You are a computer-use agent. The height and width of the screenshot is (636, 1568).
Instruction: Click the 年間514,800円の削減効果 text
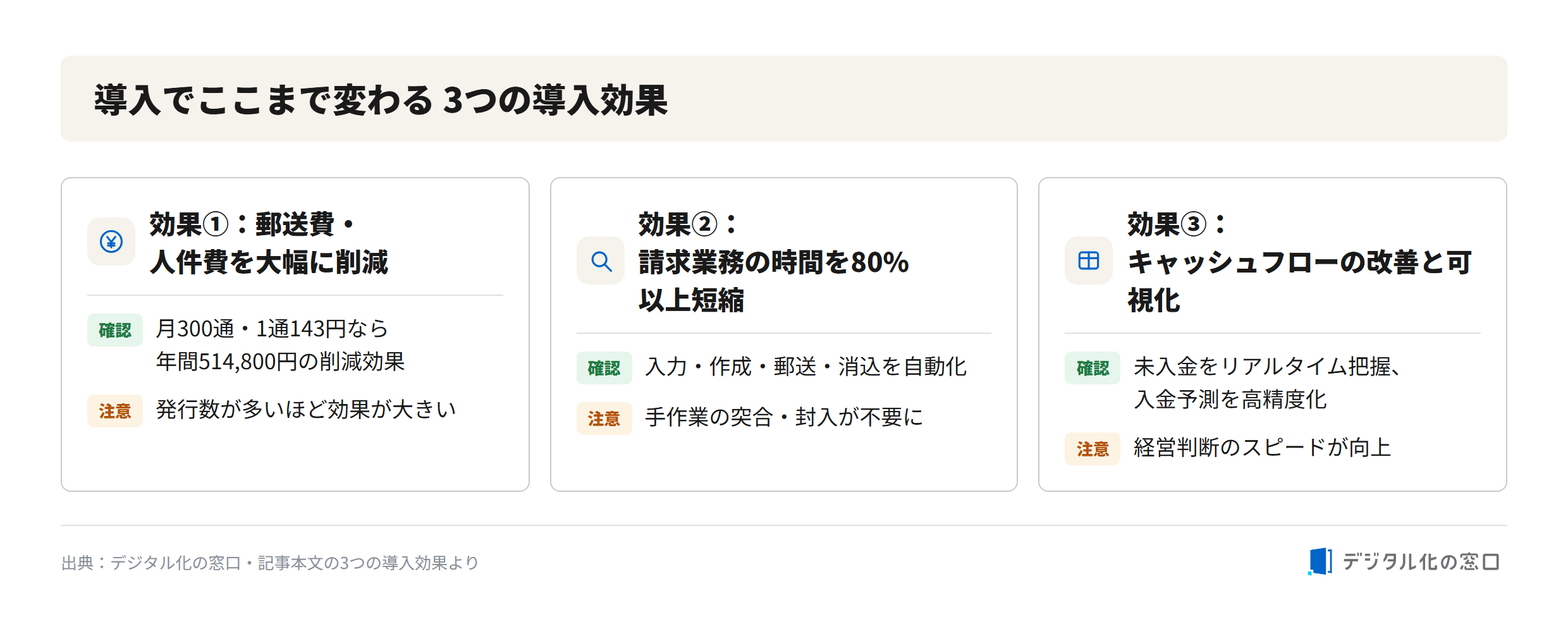click(280, 362)
